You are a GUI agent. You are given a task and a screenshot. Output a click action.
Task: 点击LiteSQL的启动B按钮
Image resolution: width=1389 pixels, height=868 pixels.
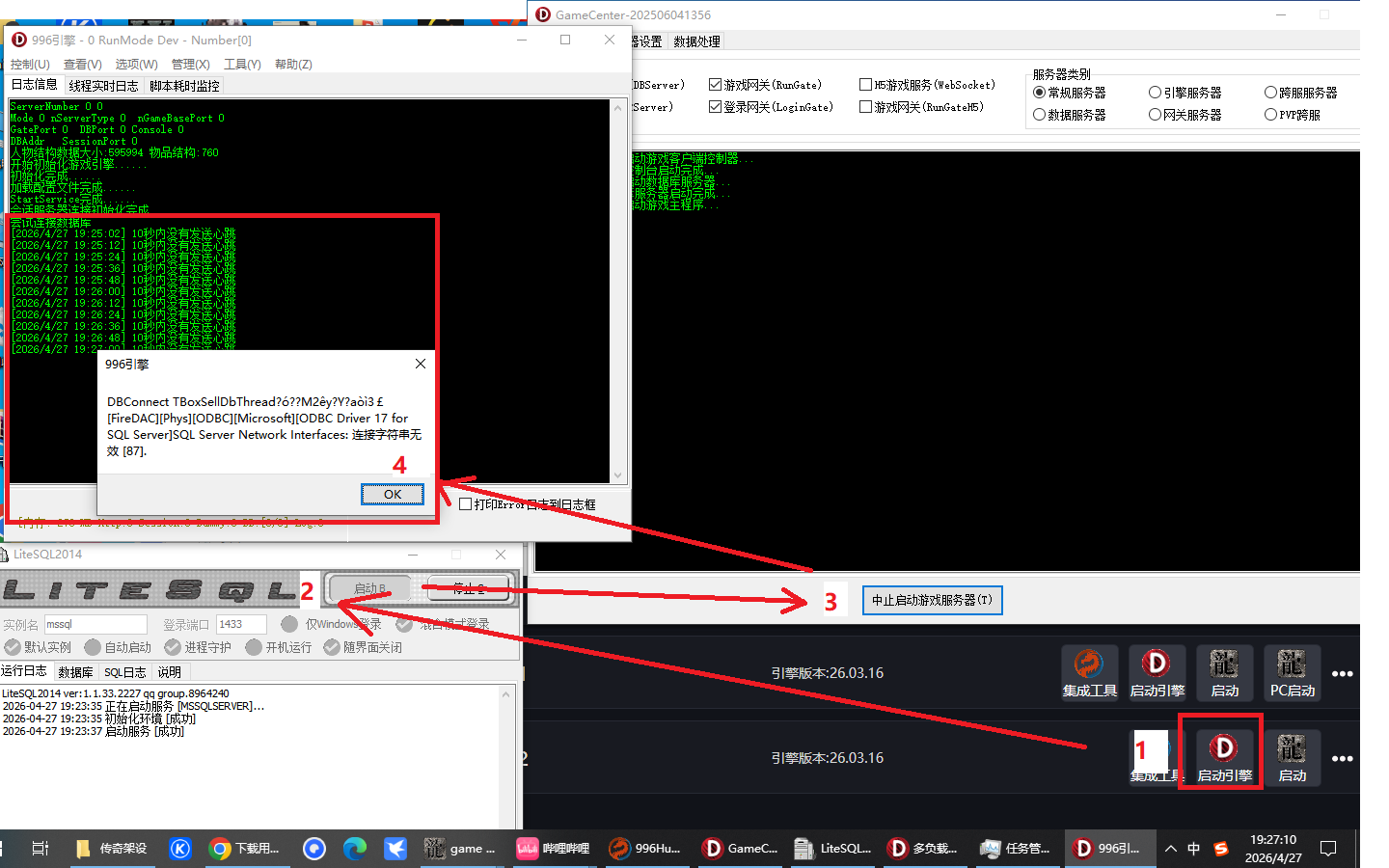(369, 588)
